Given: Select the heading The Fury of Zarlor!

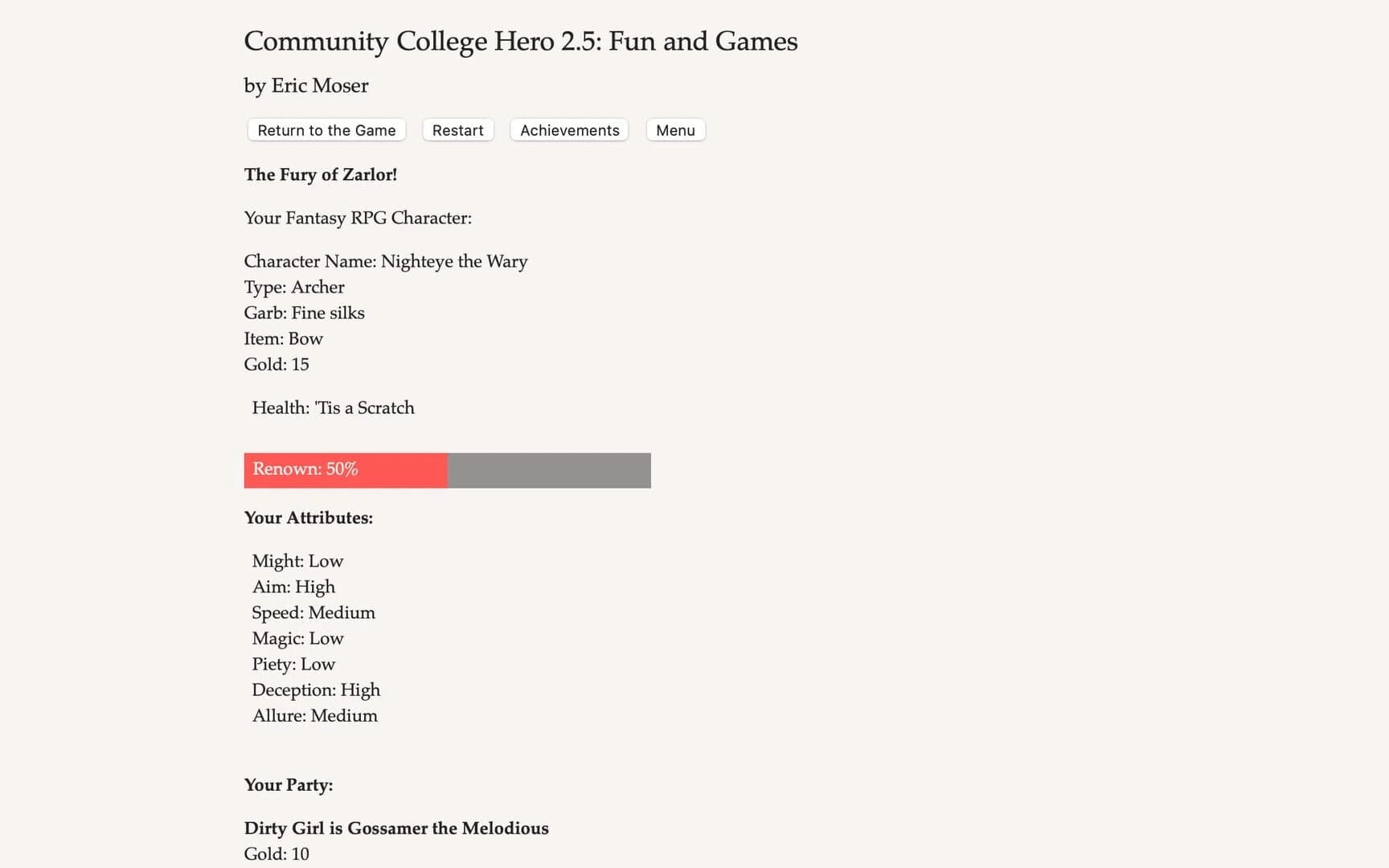Looking at the screenshot, I should [320, 174].
